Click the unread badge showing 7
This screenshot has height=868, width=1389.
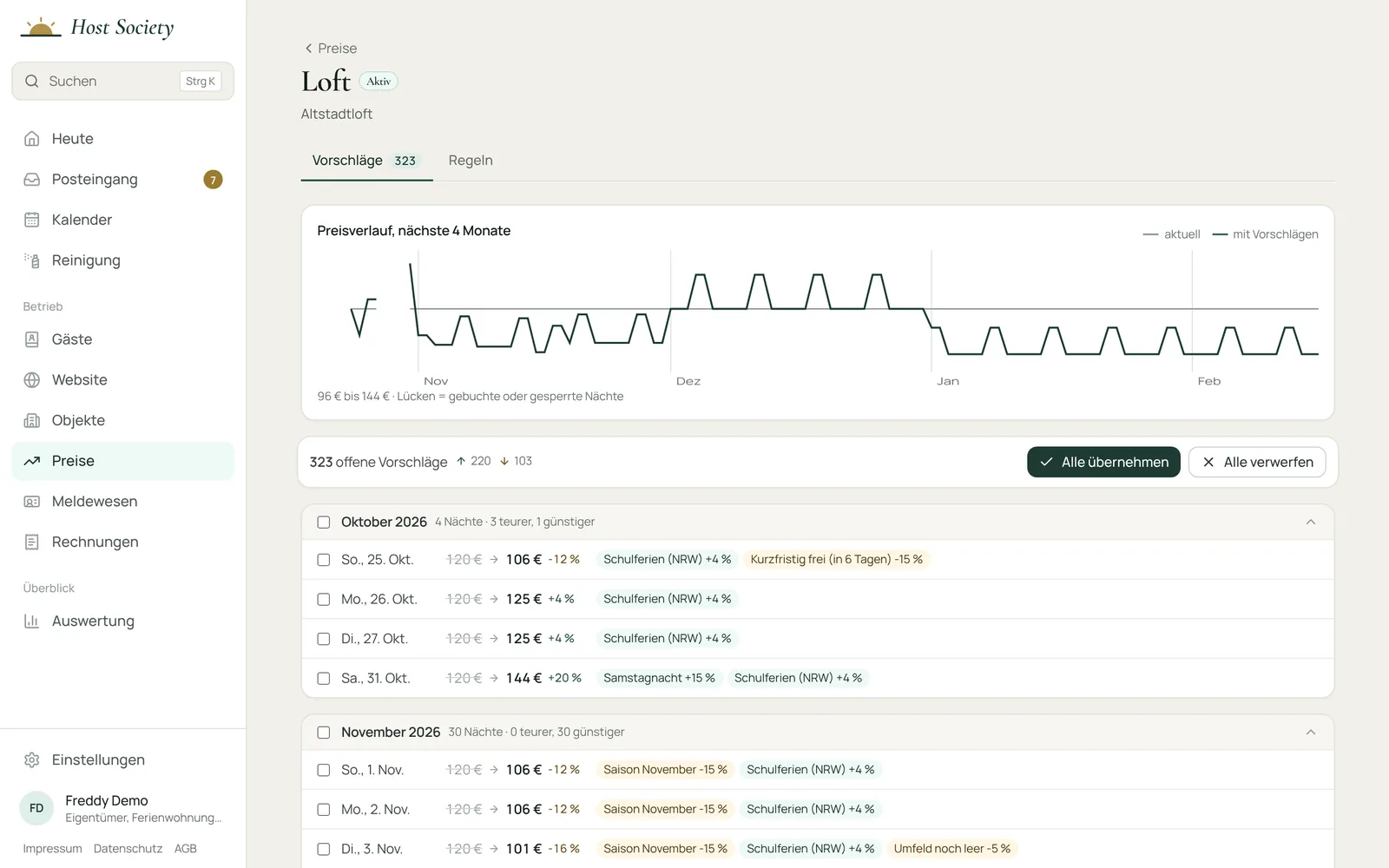[x=213, y=180]
